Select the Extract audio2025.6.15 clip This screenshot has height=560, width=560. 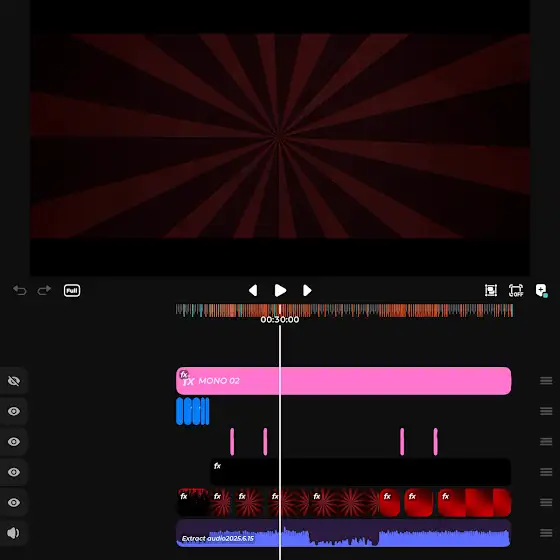[344, 533]
